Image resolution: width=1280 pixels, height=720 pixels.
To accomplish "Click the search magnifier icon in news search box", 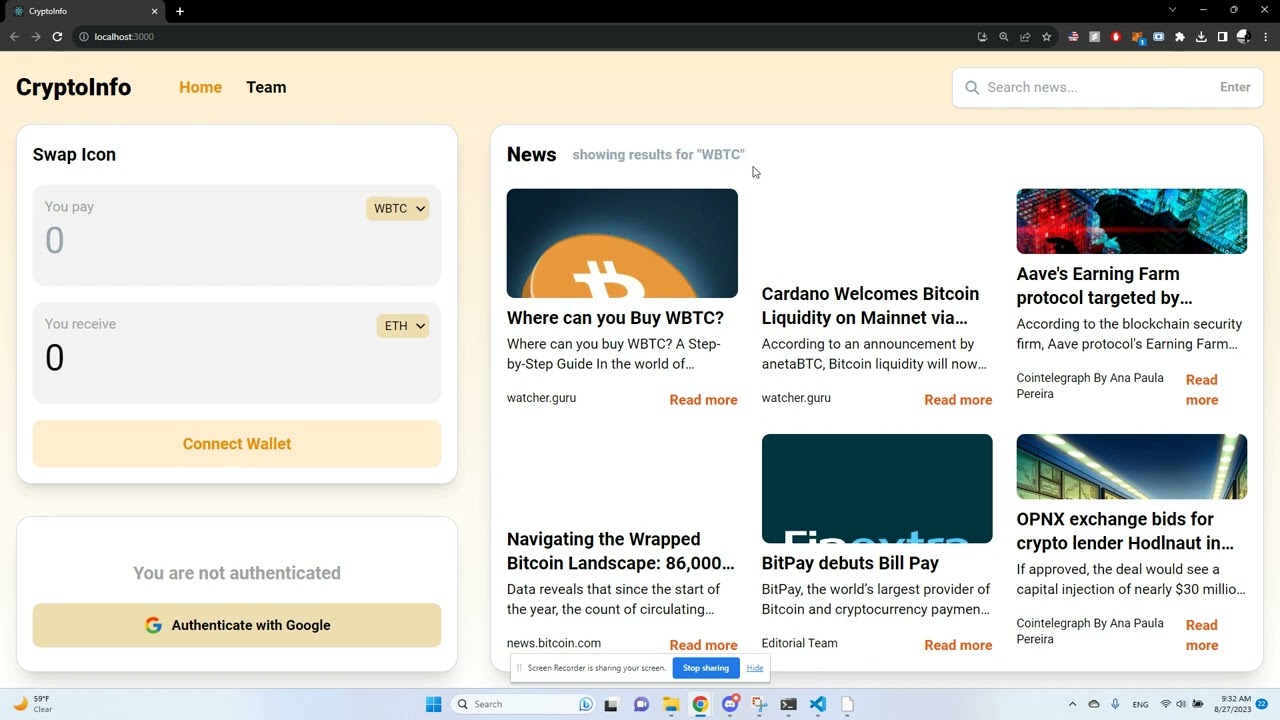I will 971,87.
